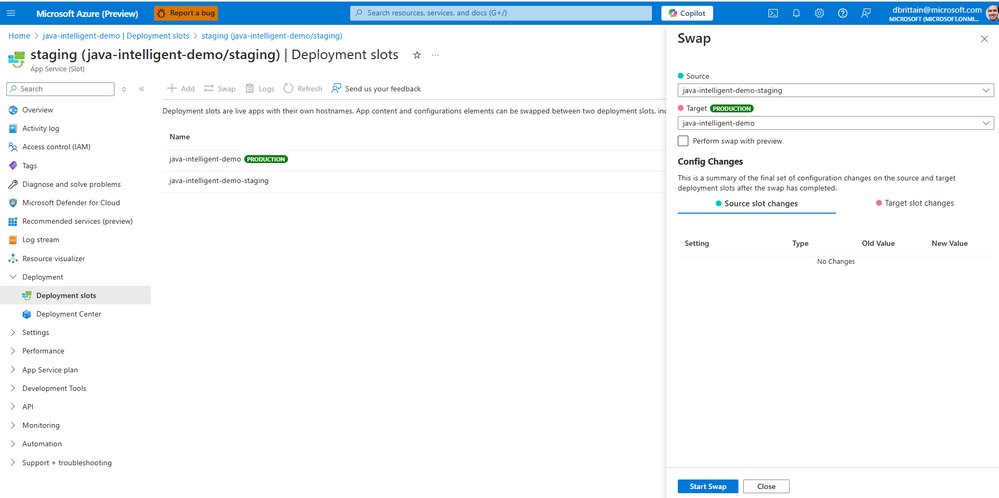The width and height of the screenshot is (999, 498).
Task: Click Start Swap button
Action: coord(708,487)
